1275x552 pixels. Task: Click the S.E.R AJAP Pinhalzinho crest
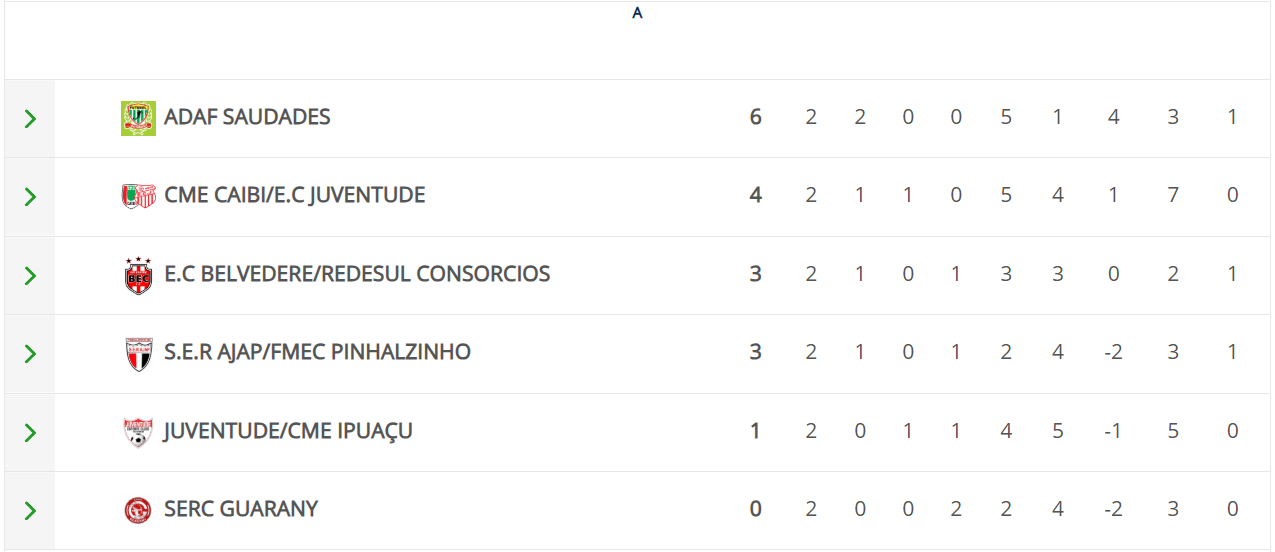tap(138, 353)
